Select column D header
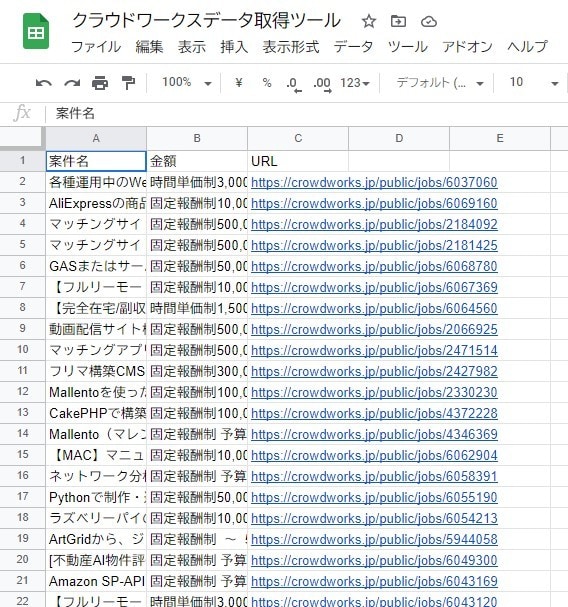Screen dimensions: 568x607 pyautogui.click(x=399, y=138)
